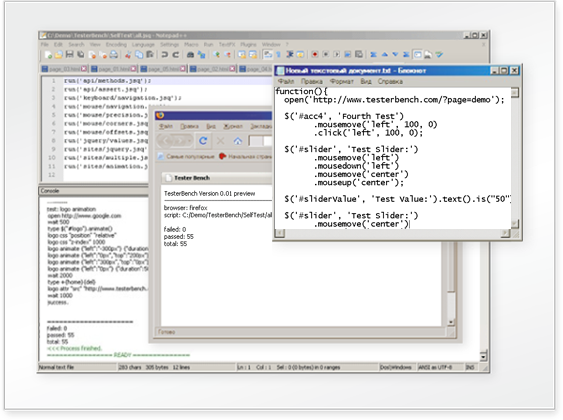563x420 pixels.
Task: Open the Notepad++ Macro menu
Action: tap(191, 45)
